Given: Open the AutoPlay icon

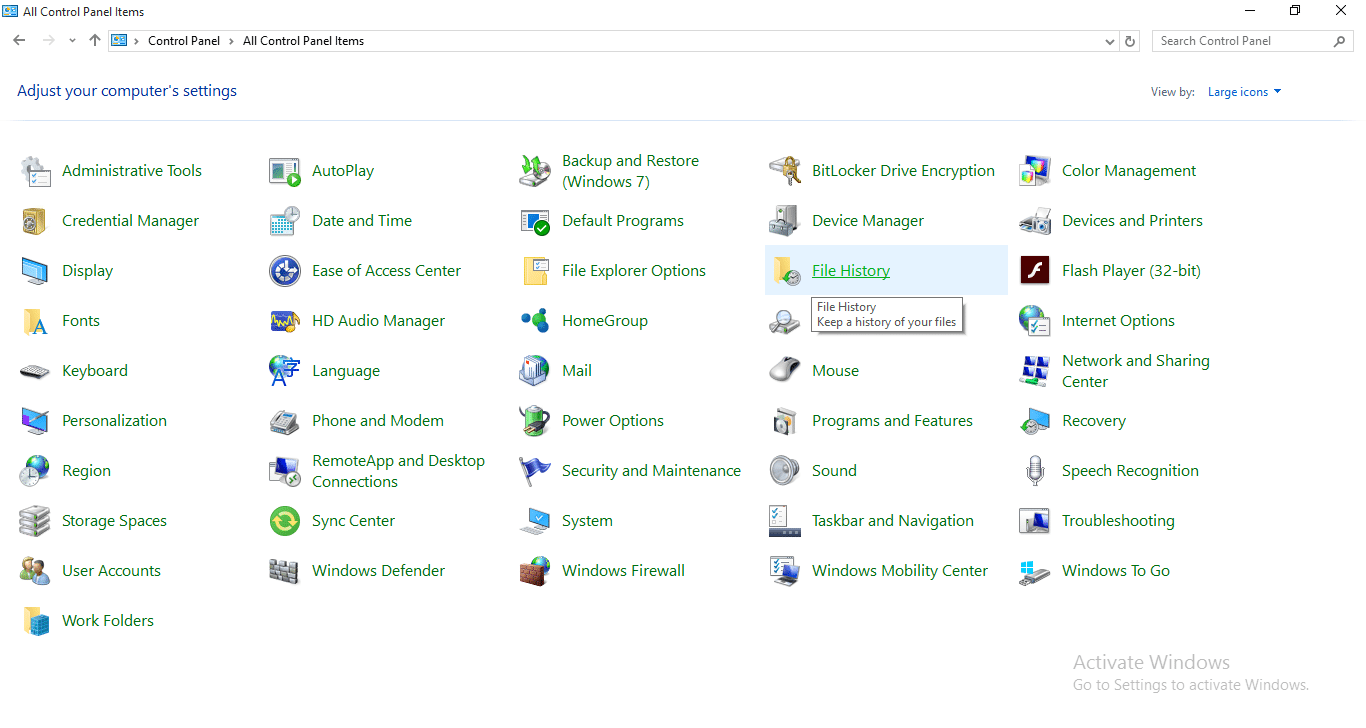Looking at the screenshot, I should 285,171.
